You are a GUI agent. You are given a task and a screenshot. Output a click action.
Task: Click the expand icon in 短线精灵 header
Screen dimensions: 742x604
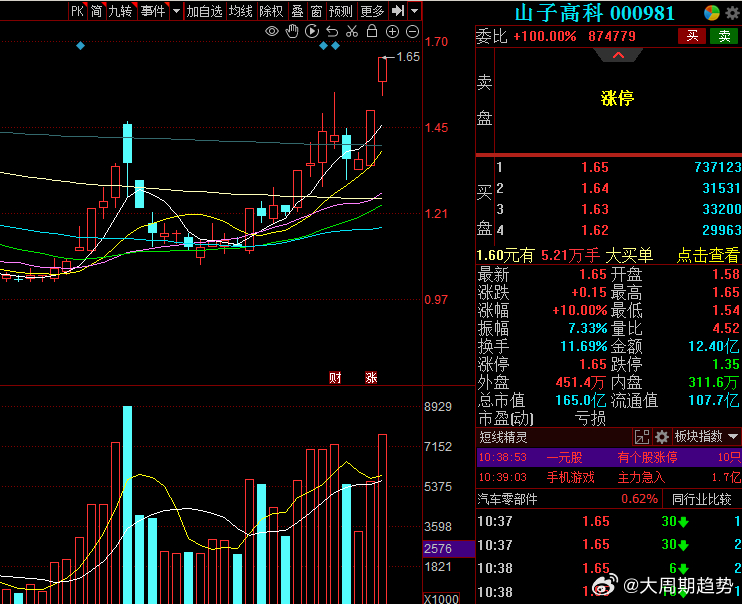point(642,437)
